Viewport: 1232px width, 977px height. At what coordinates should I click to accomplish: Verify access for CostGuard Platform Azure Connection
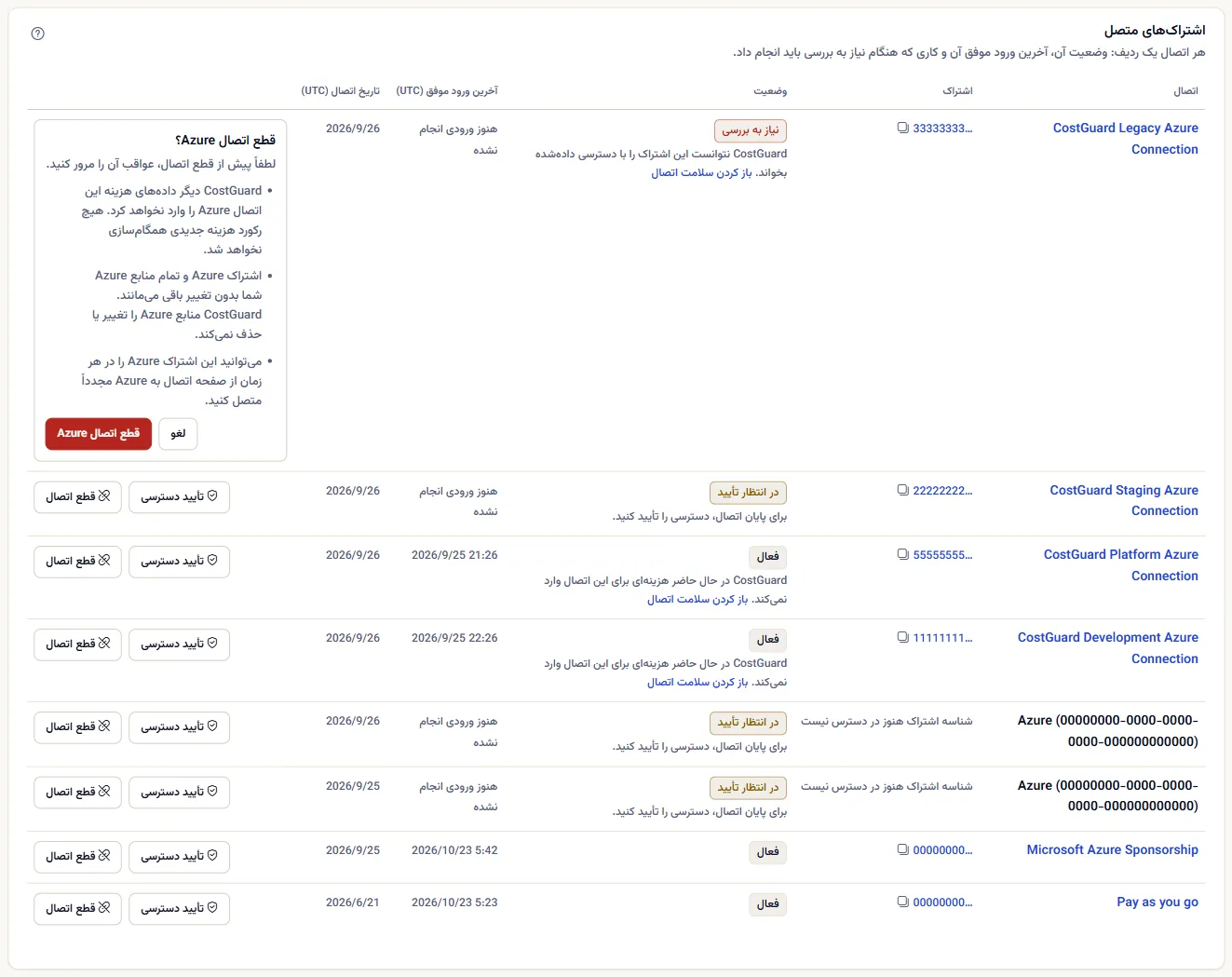pyautogui.click(x=179, y=561)
